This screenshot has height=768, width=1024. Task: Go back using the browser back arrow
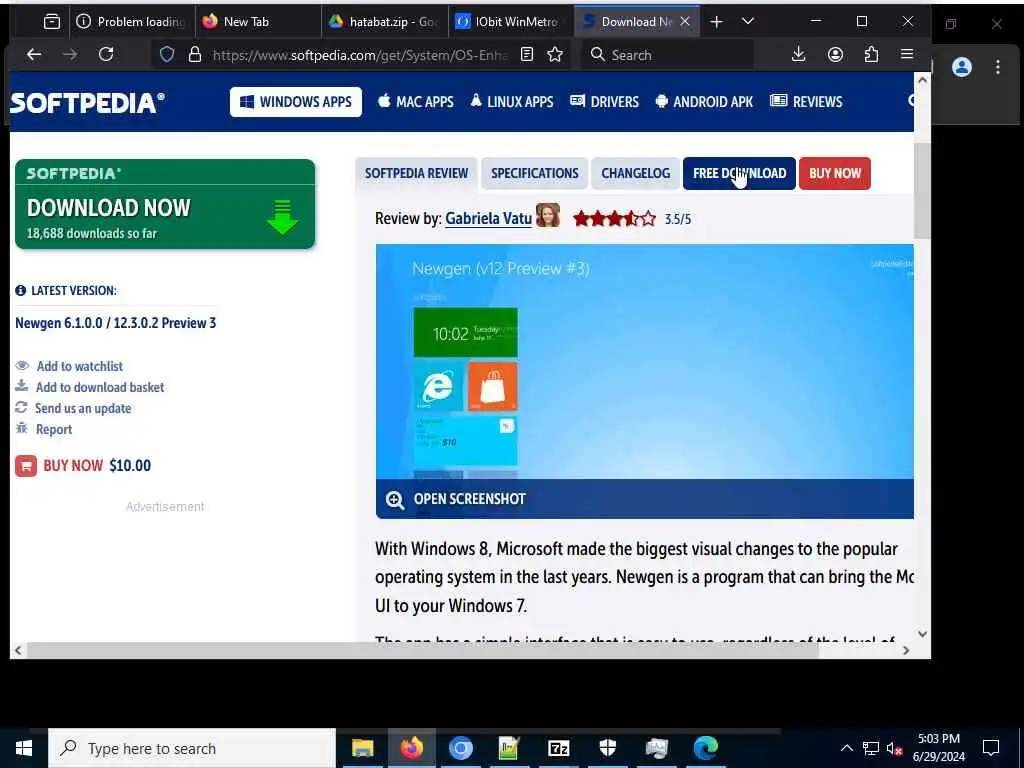pyautogui.click(x=34, y=55)
